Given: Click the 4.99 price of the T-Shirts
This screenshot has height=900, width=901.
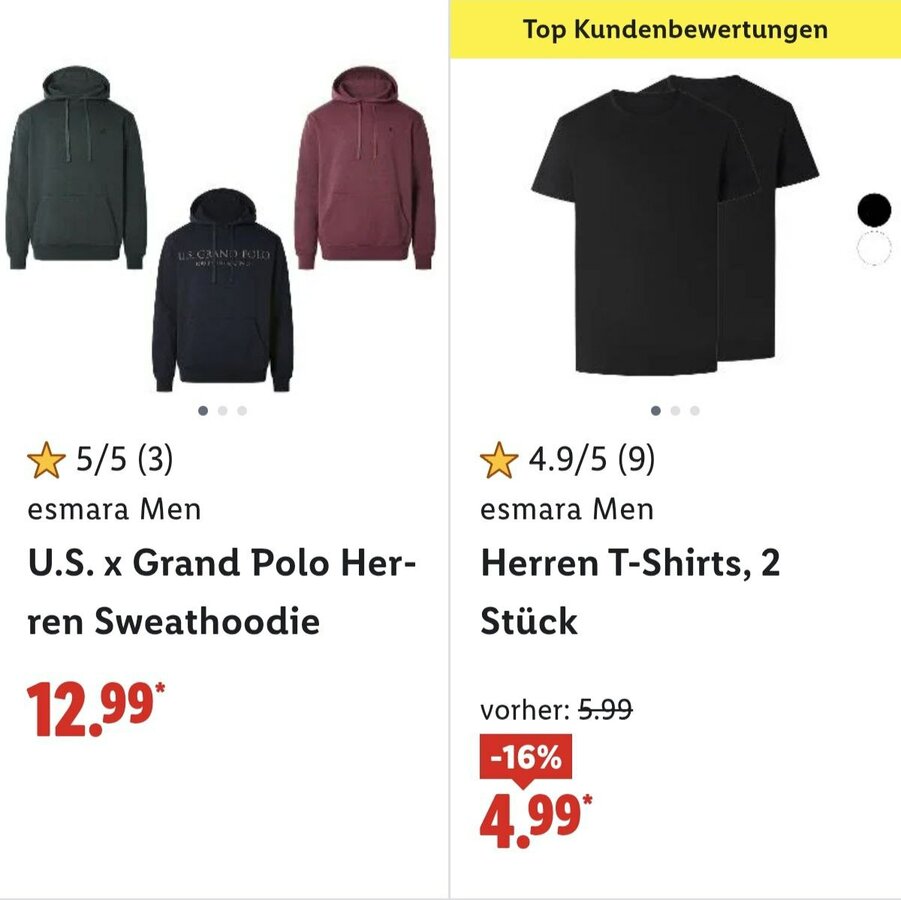Looking at the screenshot, I should [536, 820].
